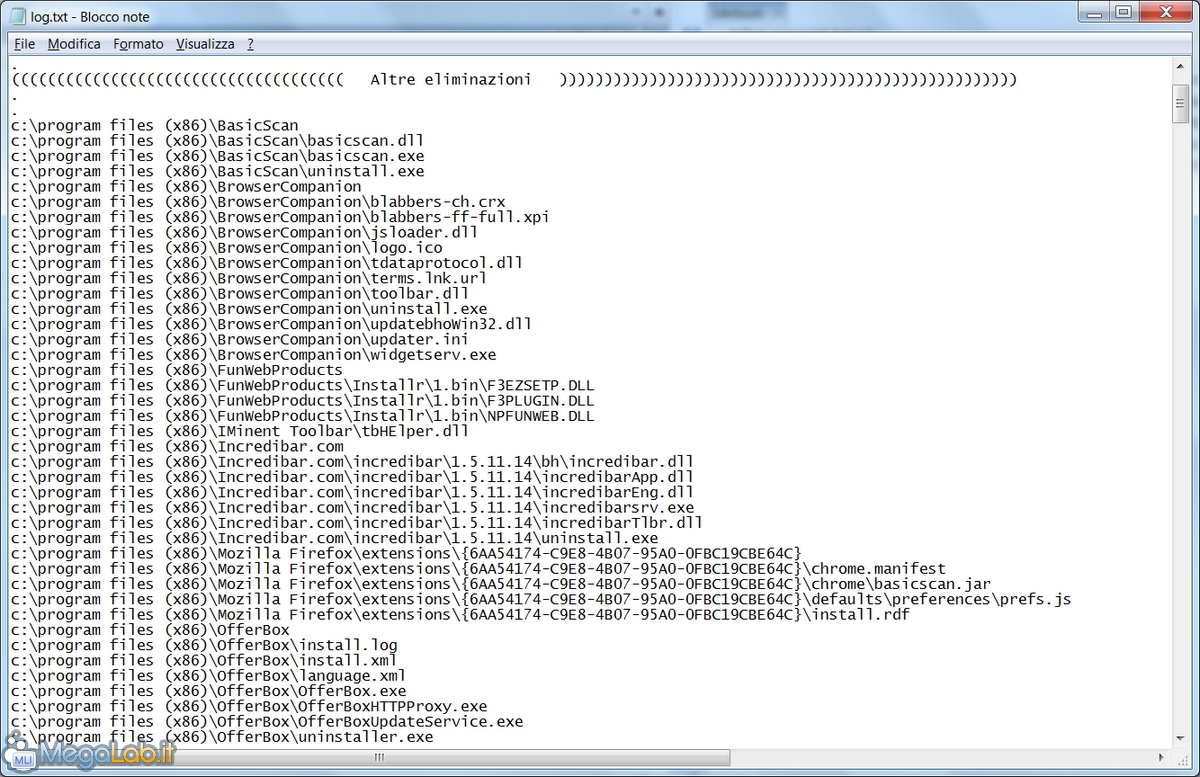1200x777 pixels.
Task: Place cursor on 'chrome\basicscan.jar' line
Action: (501, 584)
